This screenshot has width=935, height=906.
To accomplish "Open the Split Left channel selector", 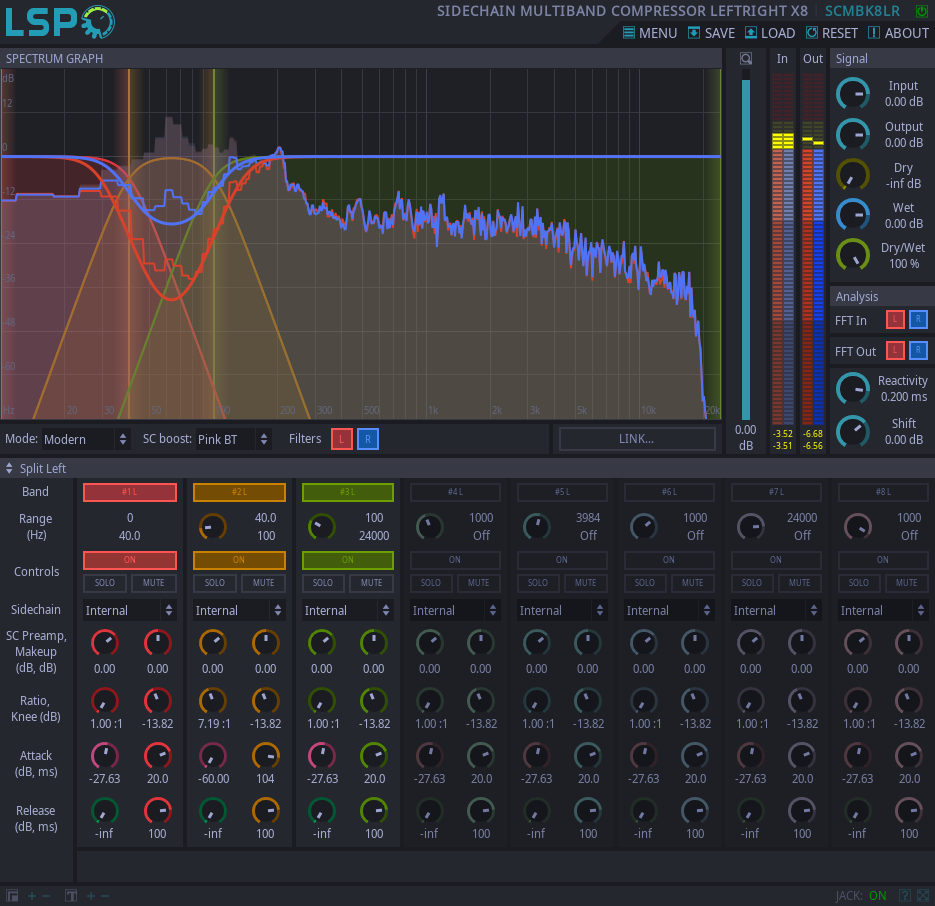I will point(36,469).
